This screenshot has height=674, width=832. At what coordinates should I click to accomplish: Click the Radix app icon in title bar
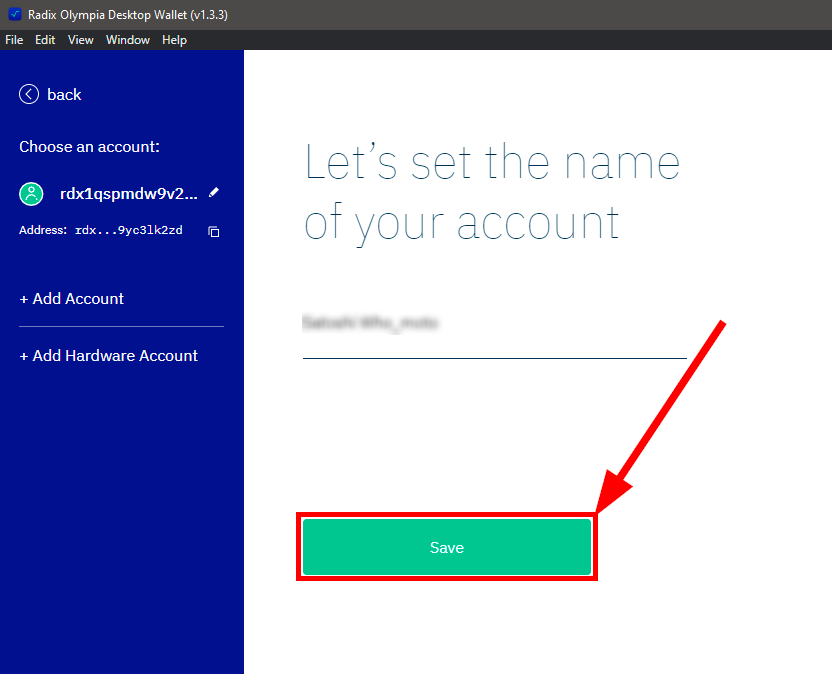(14, 14)
